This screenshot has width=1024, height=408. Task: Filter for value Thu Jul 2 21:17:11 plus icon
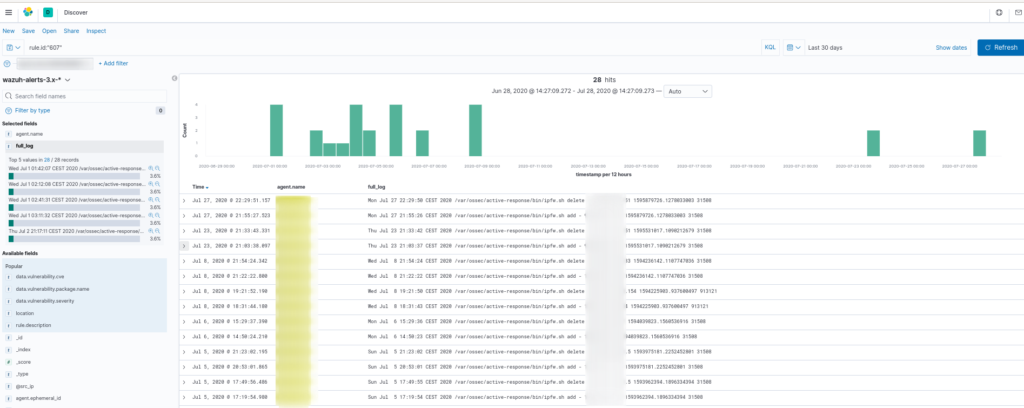point(151,231)
